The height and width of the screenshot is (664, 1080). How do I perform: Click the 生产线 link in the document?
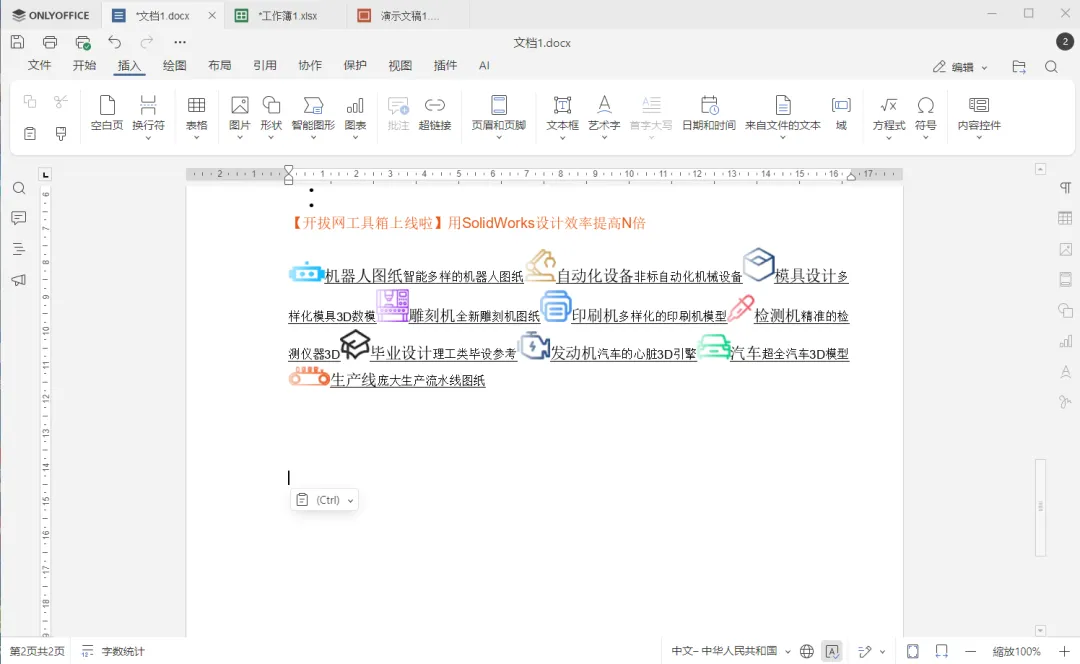pyautogui.click(x=353, y=380)
